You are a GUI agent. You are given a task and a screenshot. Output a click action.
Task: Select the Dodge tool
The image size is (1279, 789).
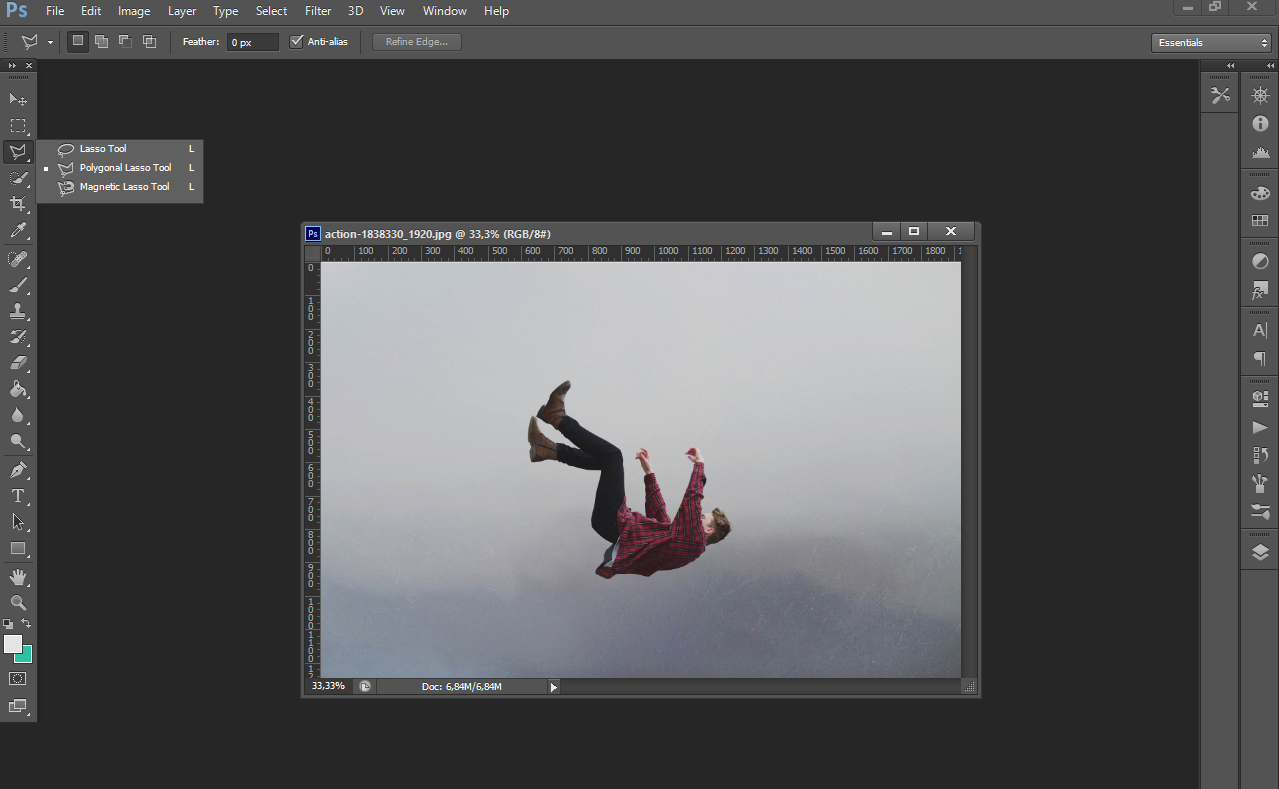click(18, 442)
